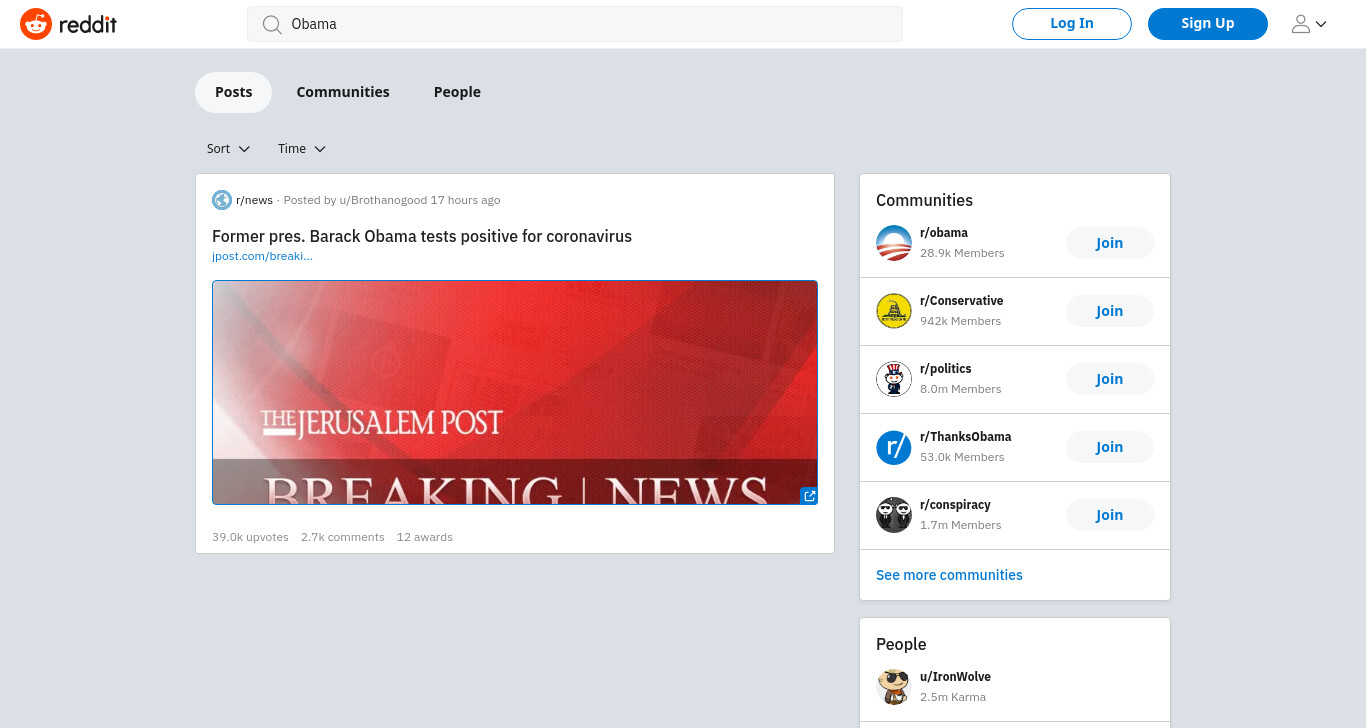The height and width of the screenshot is (728, 1366).
Task: Join the r/ThanksObama community
Action: (1110, 447)
